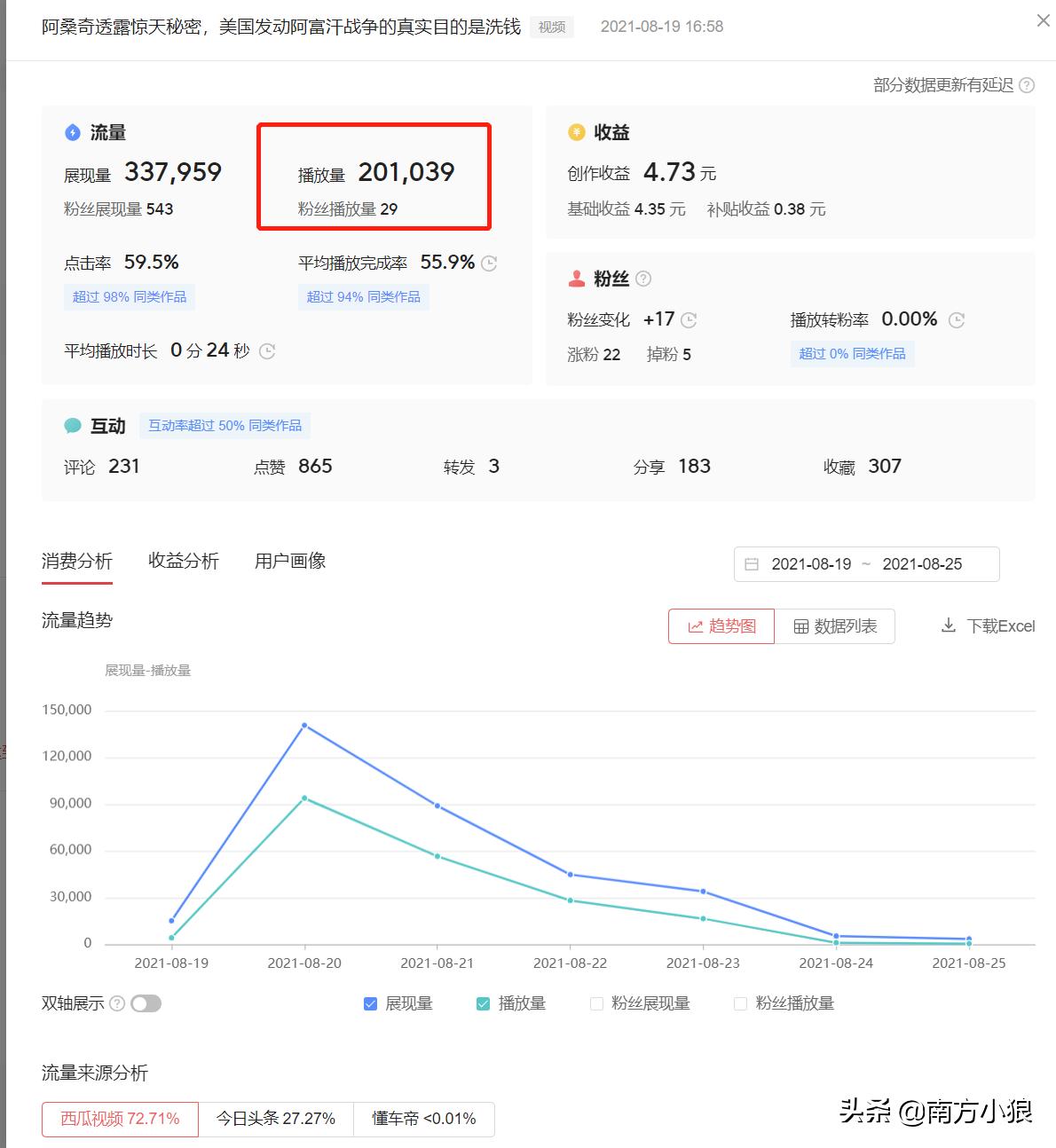
Task: Switch to the 用户画像 tab
Action: 289,561
